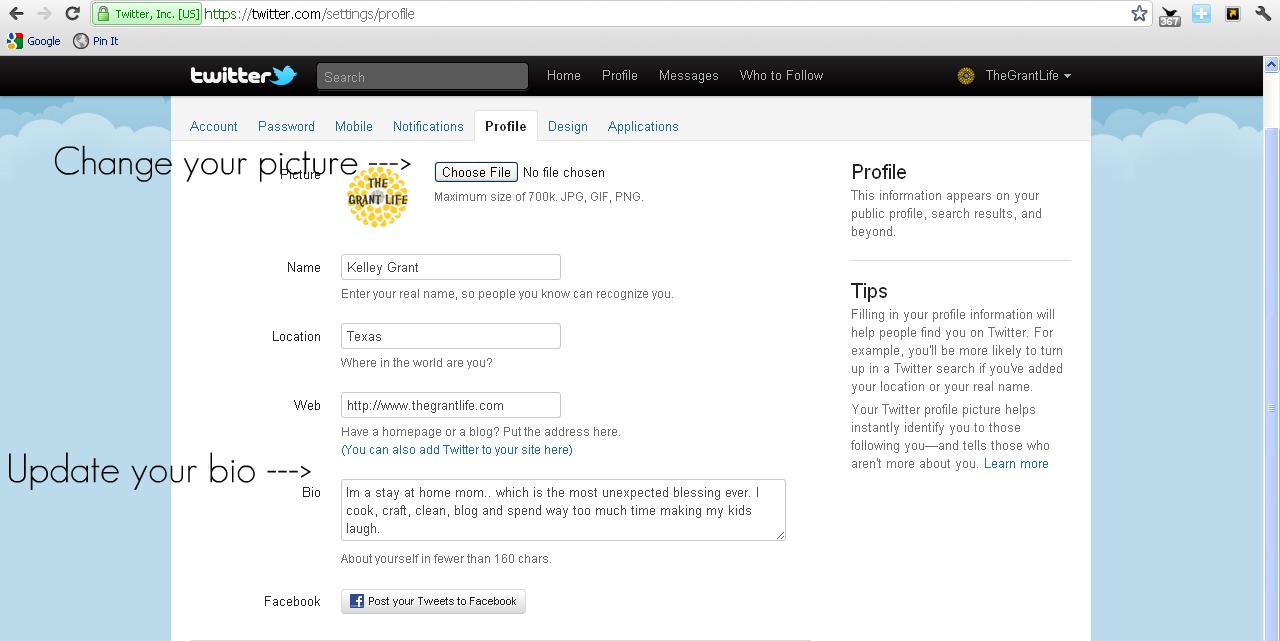Click the Location field showing Texas

pyautogui.click(x=451, y=336)
